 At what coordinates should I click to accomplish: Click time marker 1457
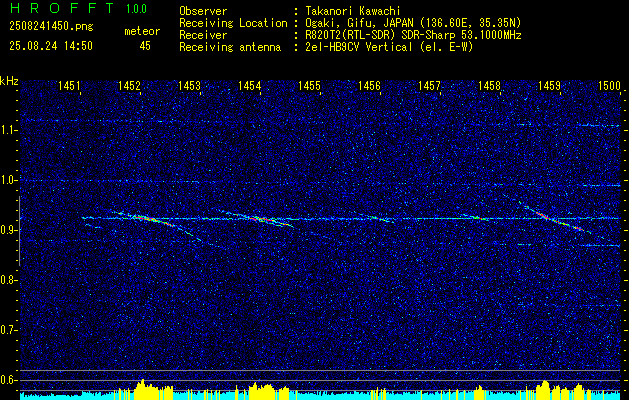pyautogui.click(x=429, y=85)
